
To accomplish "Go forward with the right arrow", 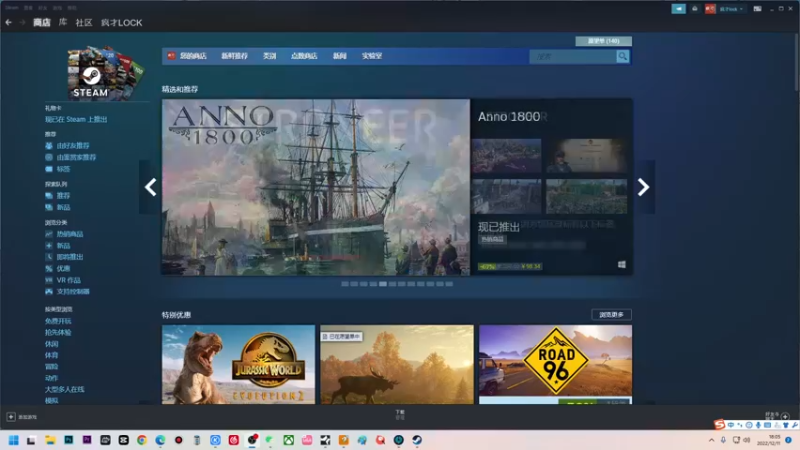I will 22,22.
